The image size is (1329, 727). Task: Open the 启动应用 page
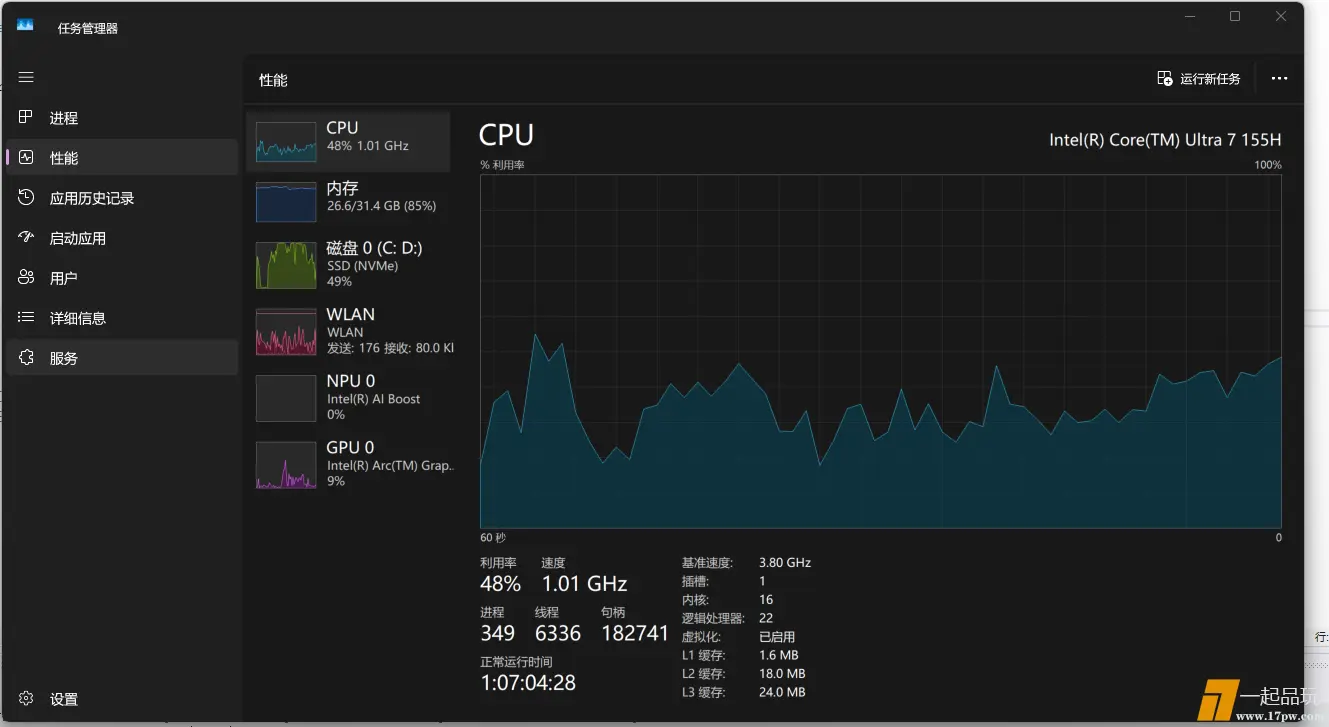point(122,237)
